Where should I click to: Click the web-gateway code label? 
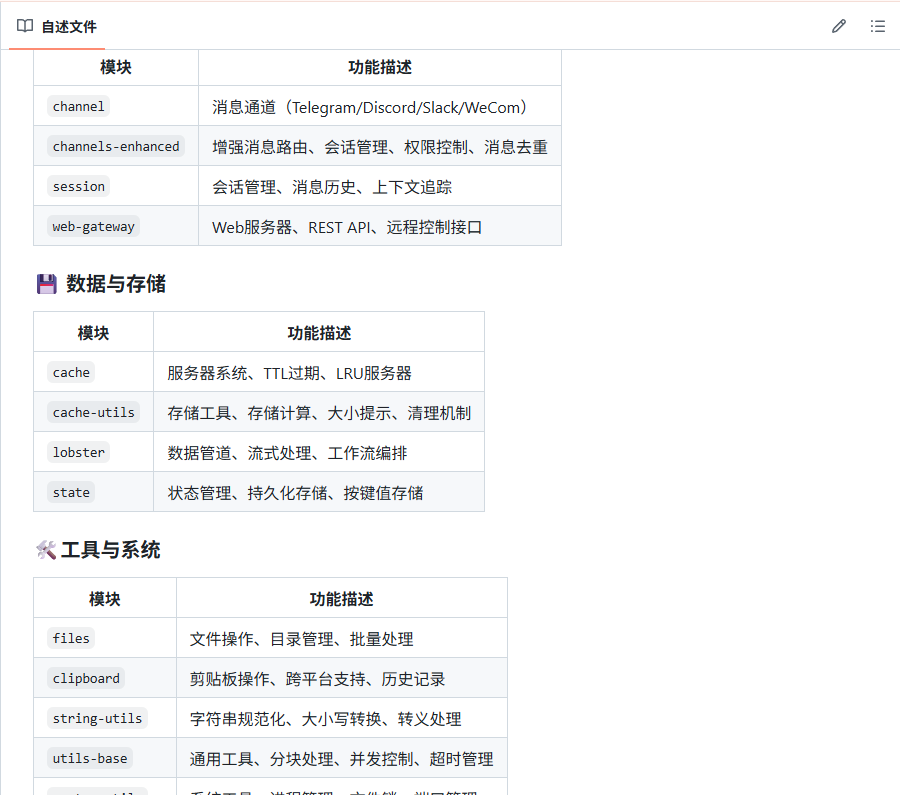(x=93, y=226)
